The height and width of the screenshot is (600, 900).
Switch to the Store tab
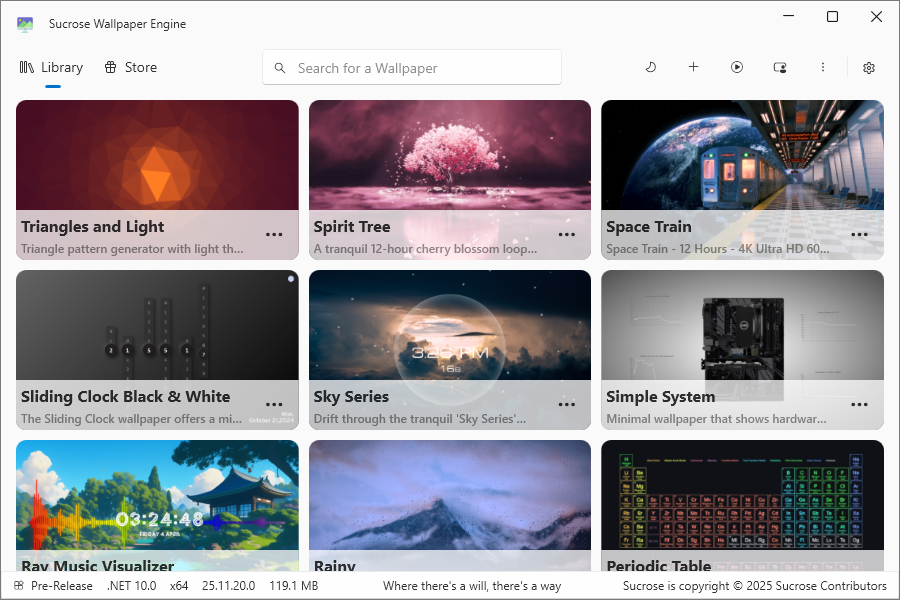[x=130, y=67]
